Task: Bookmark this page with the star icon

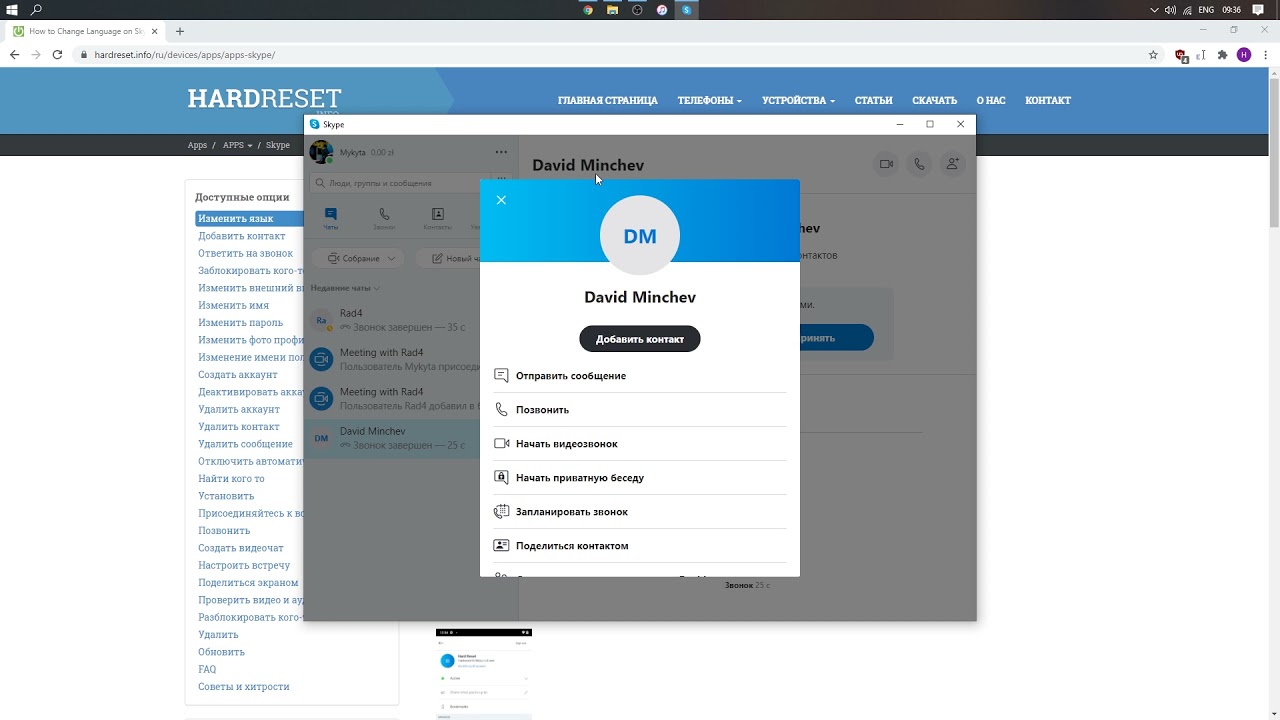Action: [x=1153, y=55]
